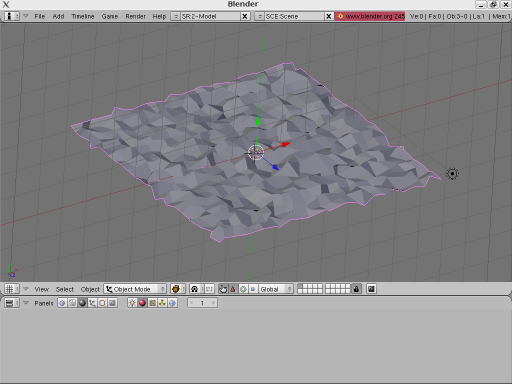Click the red X-axis manipulator arrow
Screen dimensions: 512x384
pyautogui.click(x=286, y=144)
